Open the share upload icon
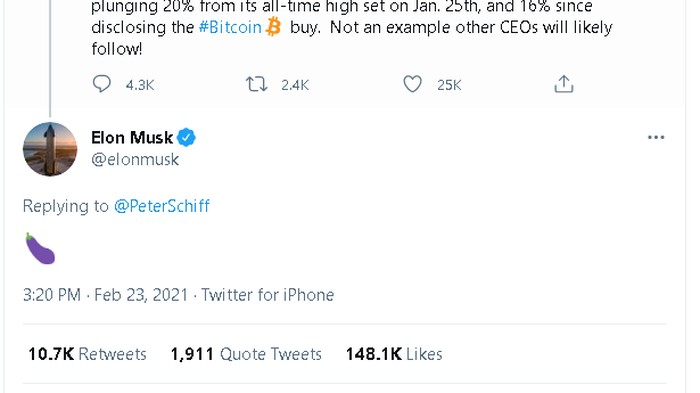This screenshot has width=700, height=393. [564, 84]
